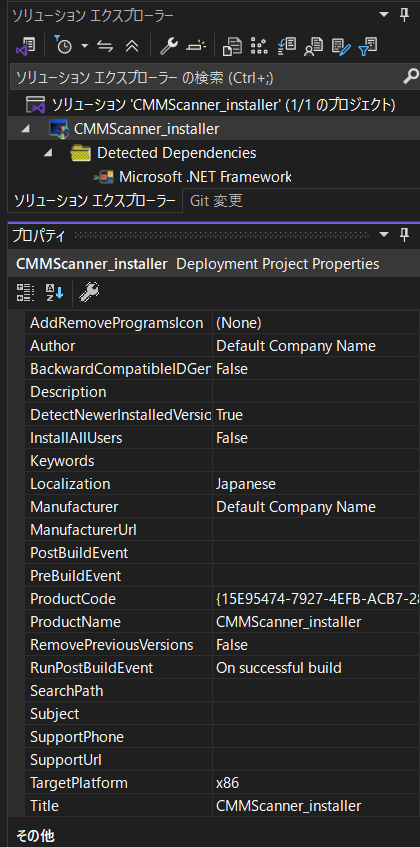Click the solution file icon at the tree root
The height and width of the screenshot is (847, 420).
(x=36, y=105)
